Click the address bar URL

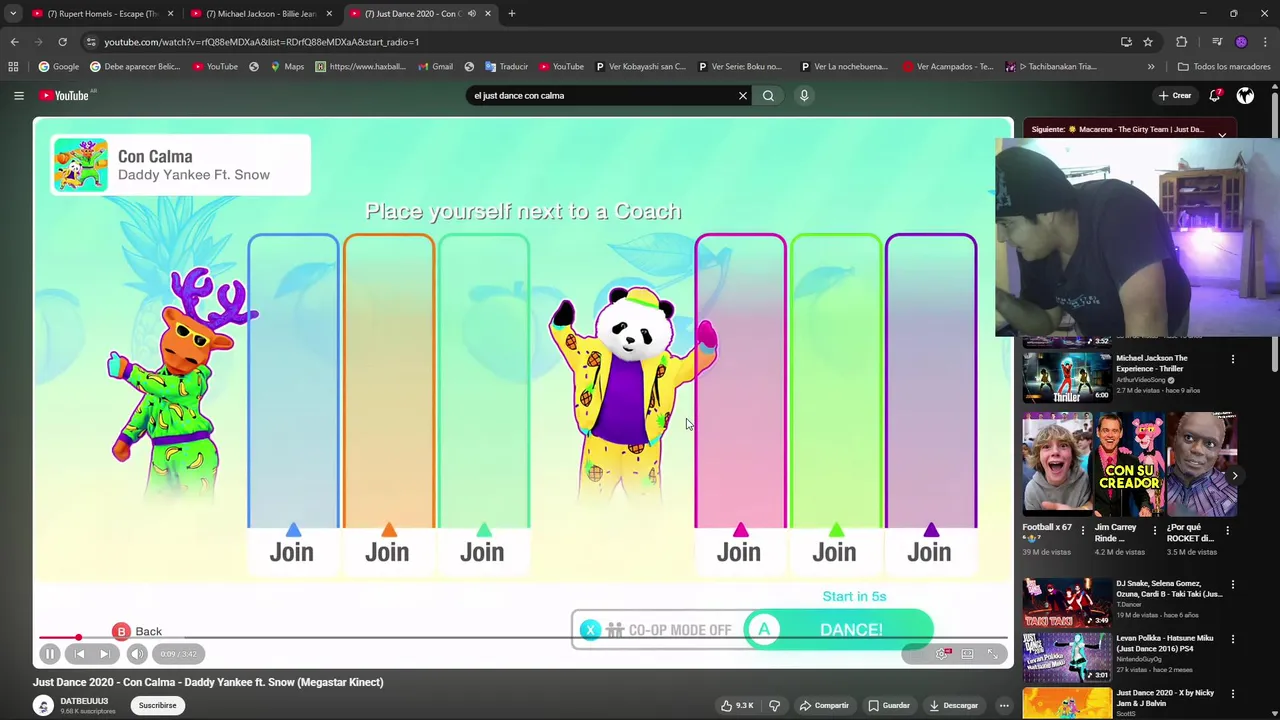261,42
